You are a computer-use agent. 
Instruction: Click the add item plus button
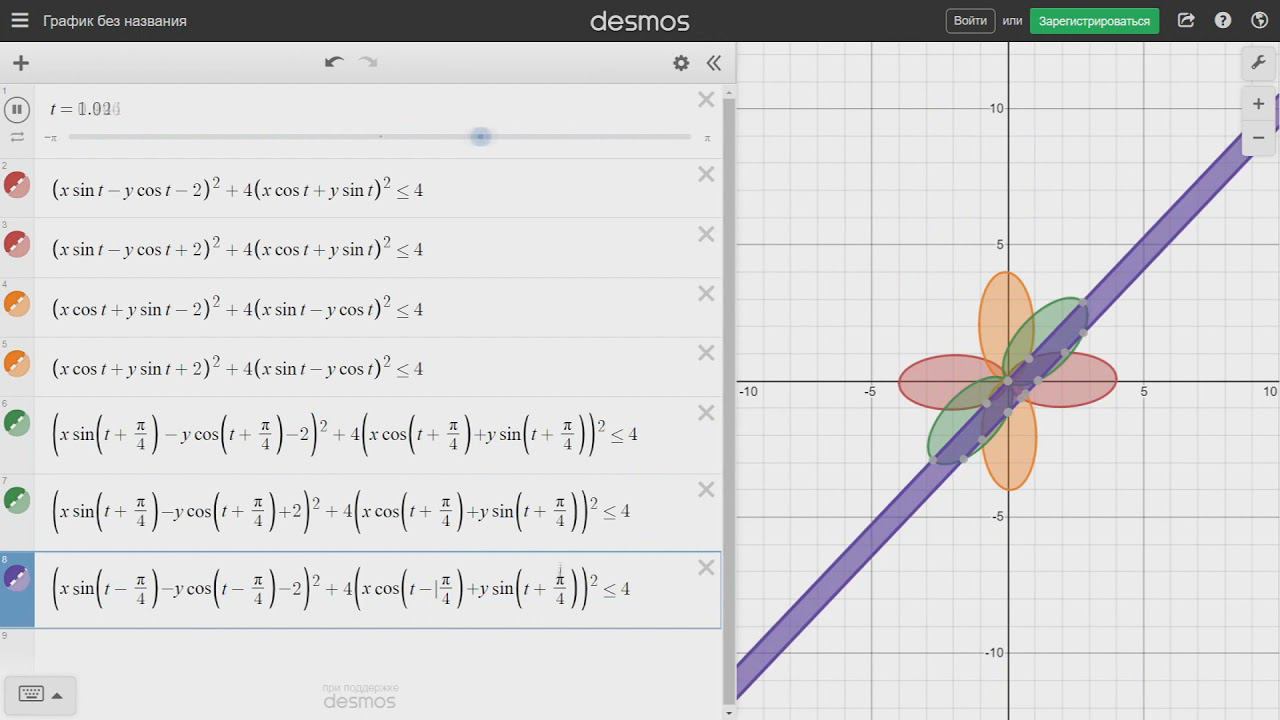click(21, 63)
